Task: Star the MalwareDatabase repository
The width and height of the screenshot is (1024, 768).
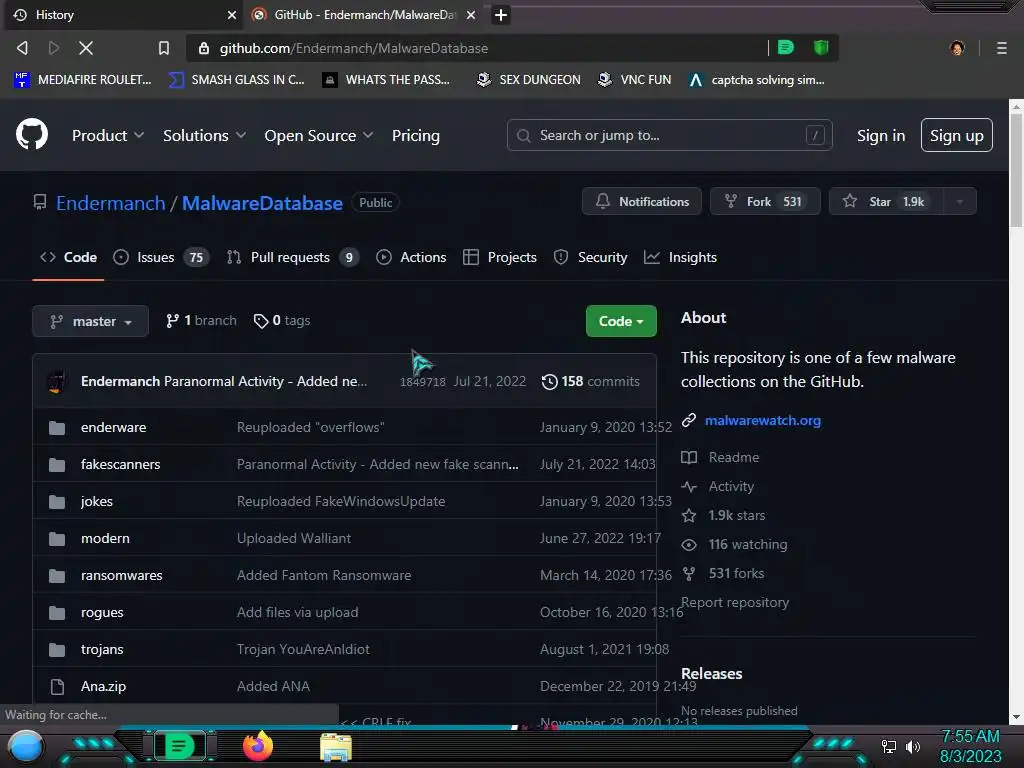Action: tap(886, 201)
